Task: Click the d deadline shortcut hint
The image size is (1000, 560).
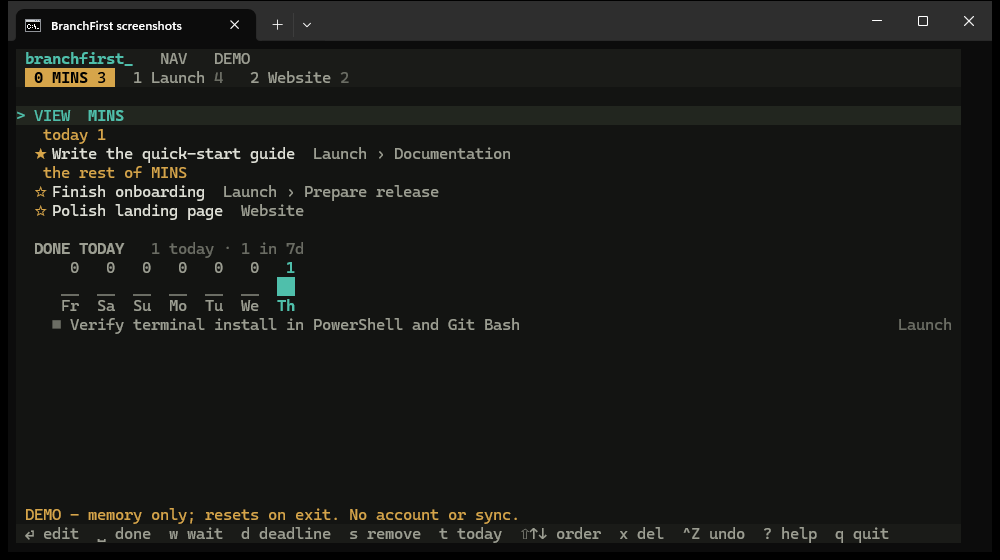Action: point(286,534)
